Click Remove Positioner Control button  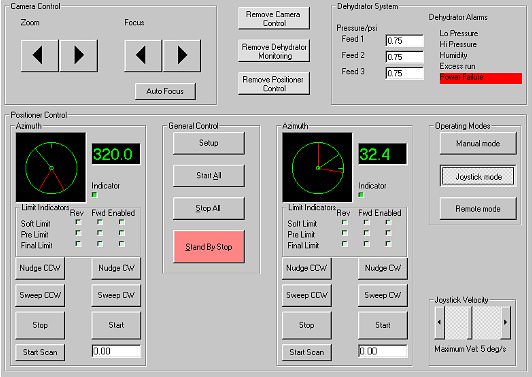(x=274, y=83)
